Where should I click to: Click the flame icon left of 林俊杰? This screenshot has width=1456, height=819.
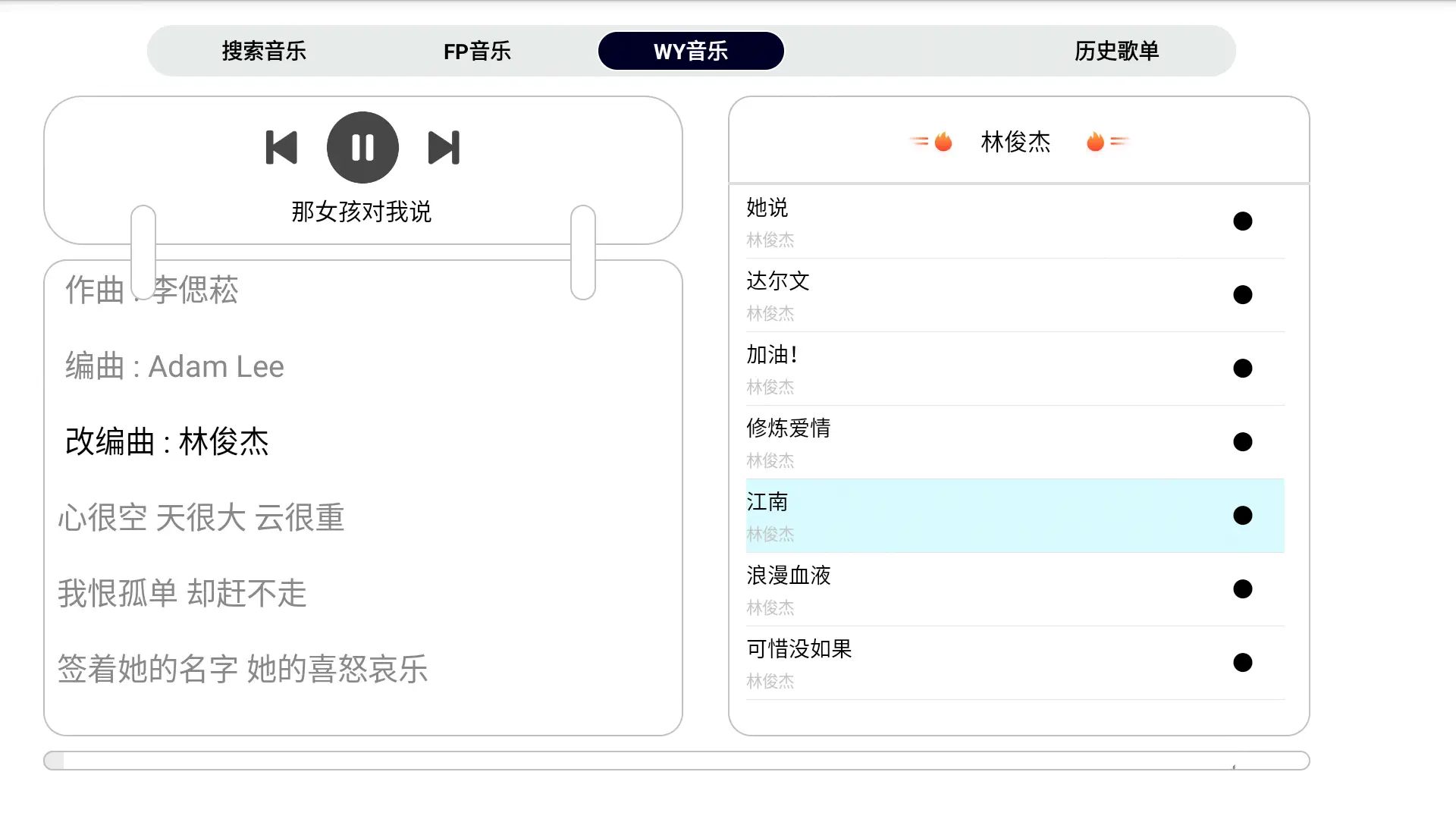[943, 142]
